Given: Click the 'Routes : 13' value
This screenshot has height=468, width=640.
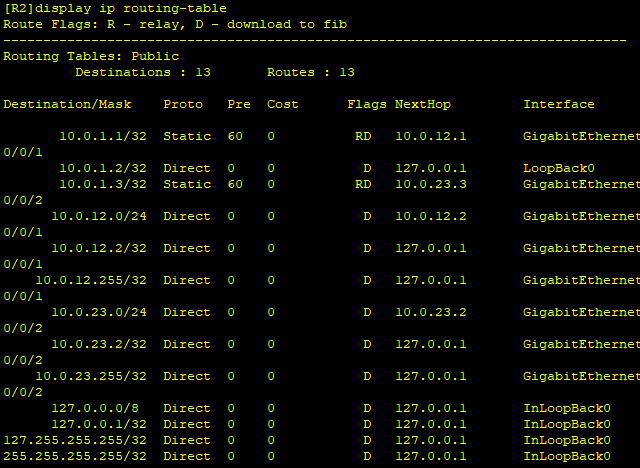Looking at the screenshot, I should pos(311,72).
